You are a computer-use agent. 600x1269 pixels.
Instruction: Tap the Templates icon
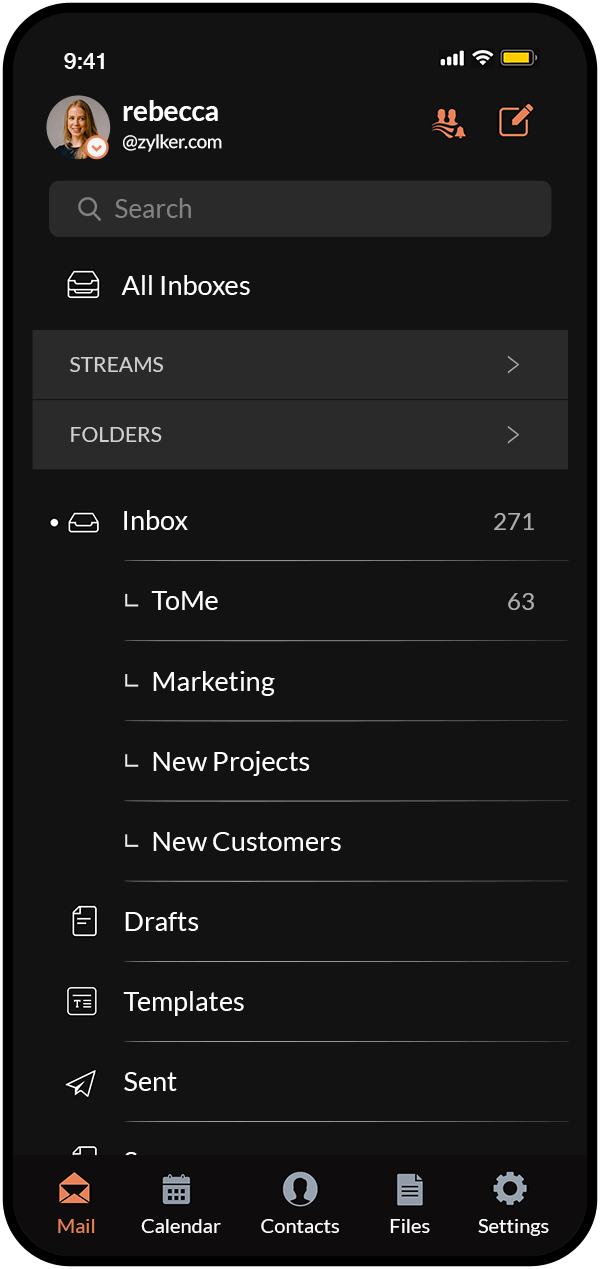pos(82,1001)
